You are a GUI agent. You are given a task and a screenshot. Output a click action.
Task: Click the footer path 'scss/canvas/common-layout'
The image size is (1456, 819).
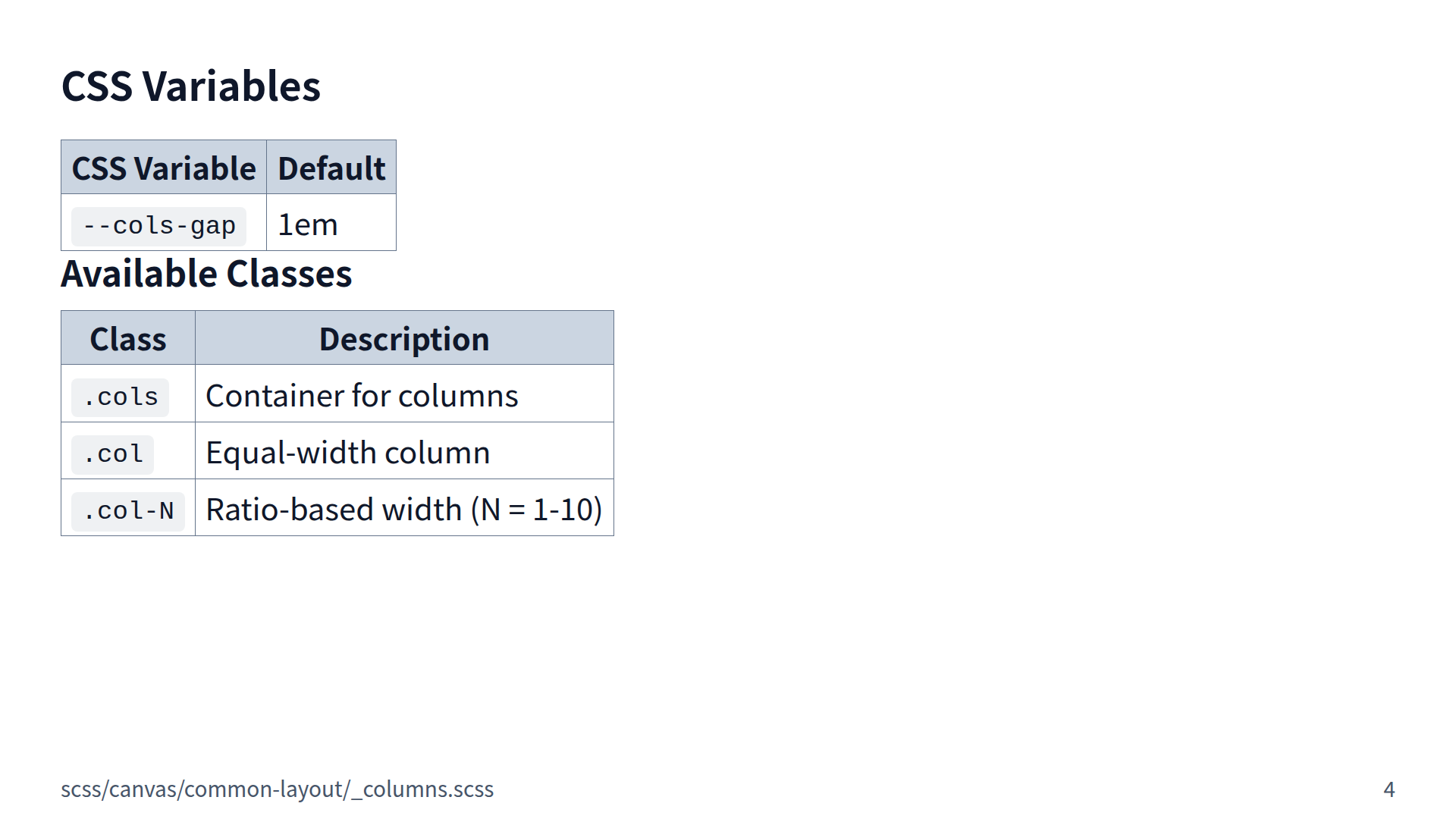pos(202,789)
